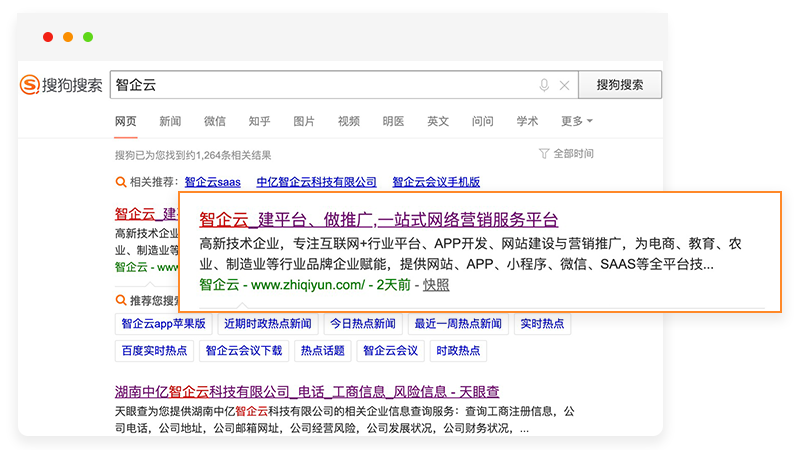Click the Sogou search logo

[x=61, y=85]
